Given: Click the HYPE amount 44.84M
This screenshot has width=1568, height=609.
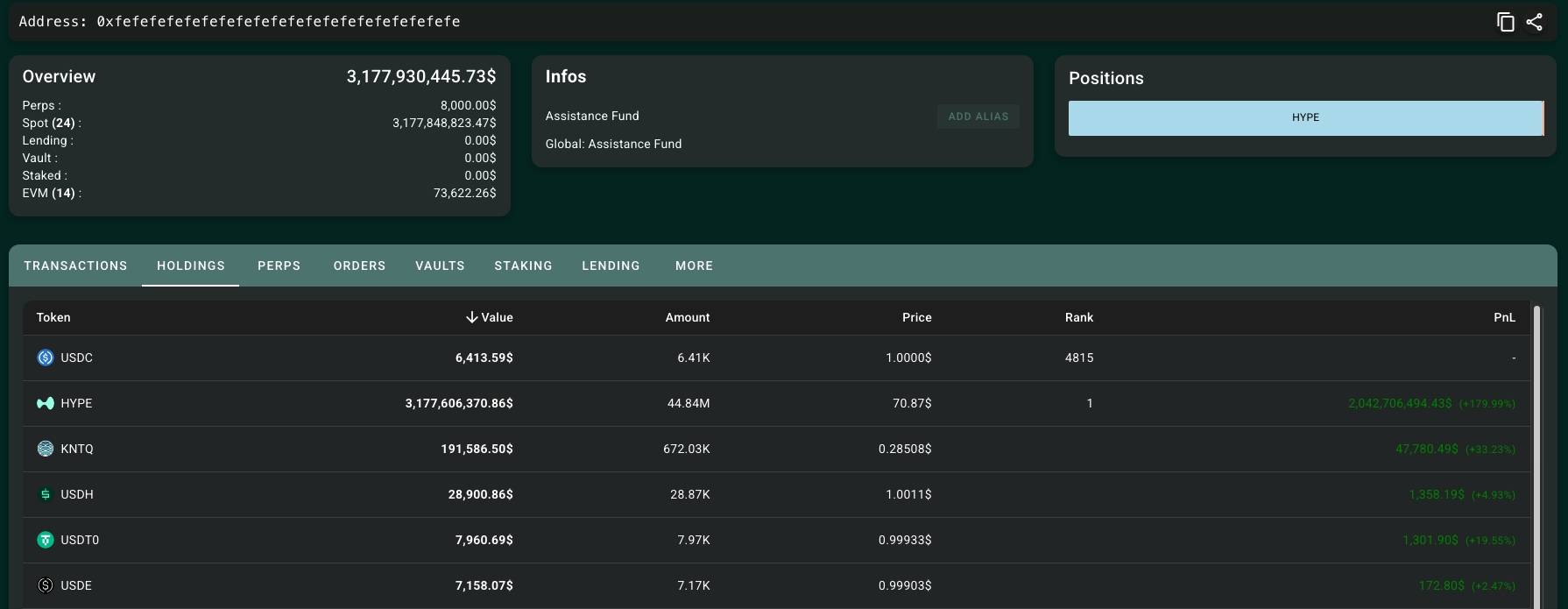Looking at the screenshot, I should (689, 403).
